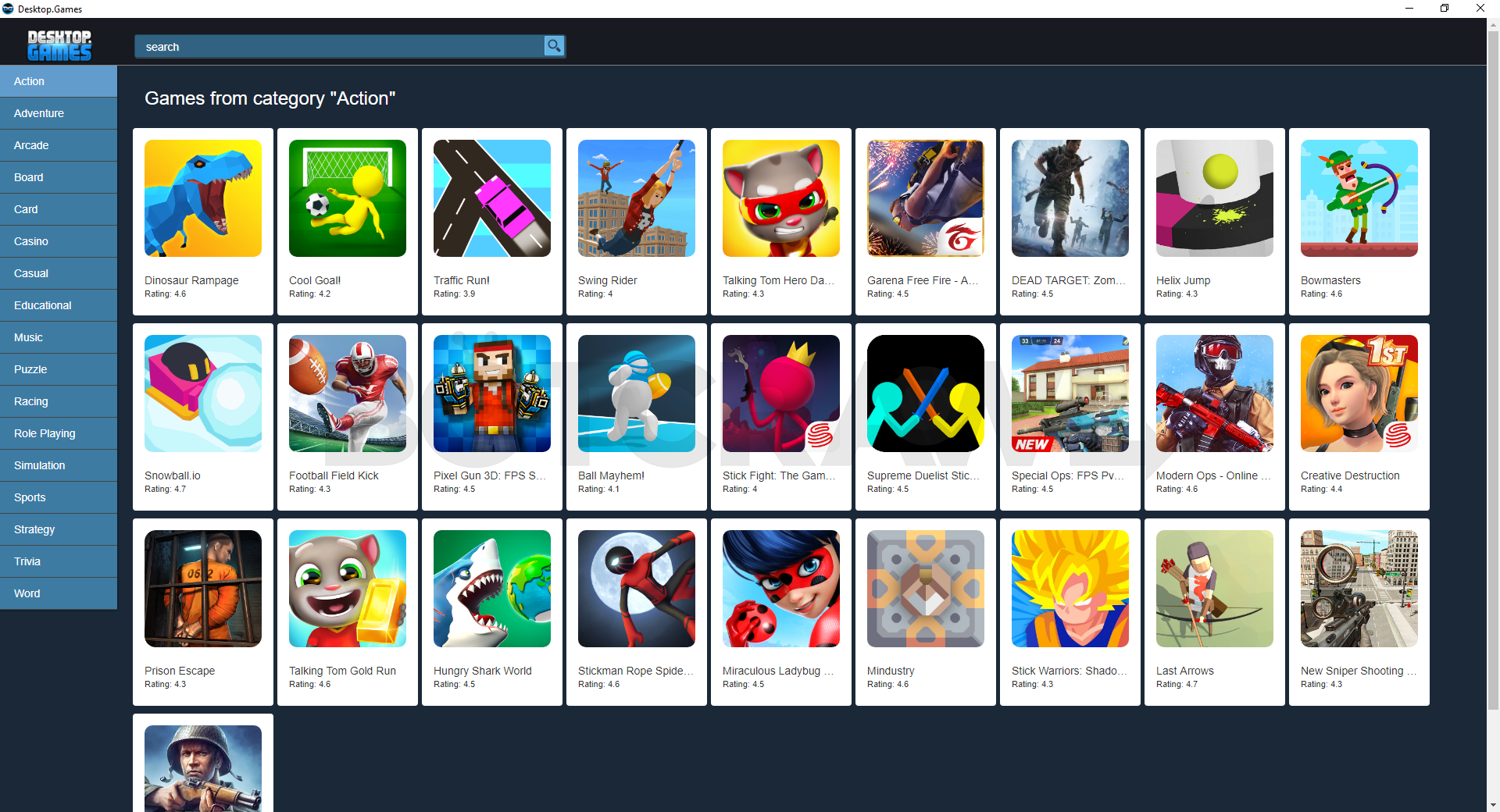Screen dimensions: 1500x812
Task: Open the DEAD TARGET zombie game icon
Action: pos(1070,198)
